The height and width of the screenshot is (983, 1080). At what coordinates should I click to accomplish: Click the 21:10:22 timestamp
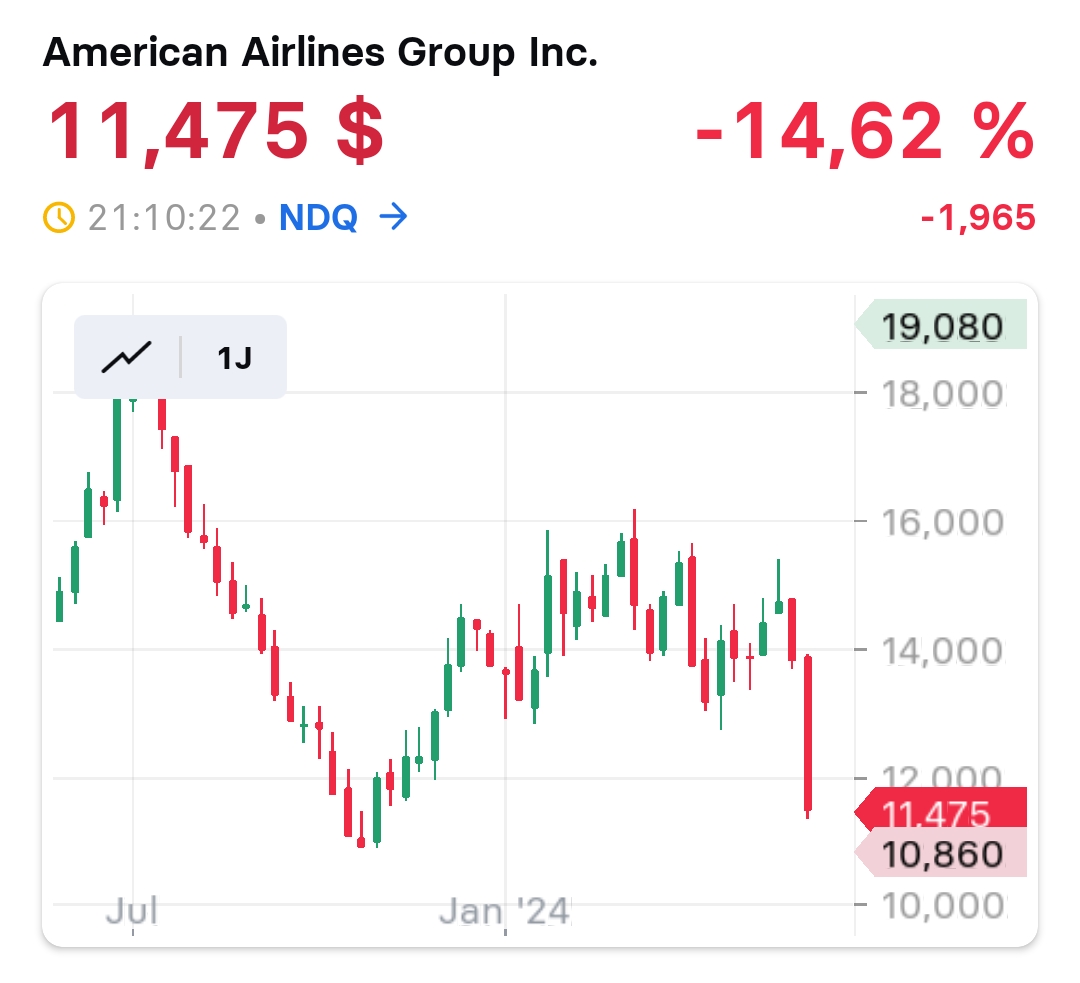pyautogui.click(x=164, y=216)
